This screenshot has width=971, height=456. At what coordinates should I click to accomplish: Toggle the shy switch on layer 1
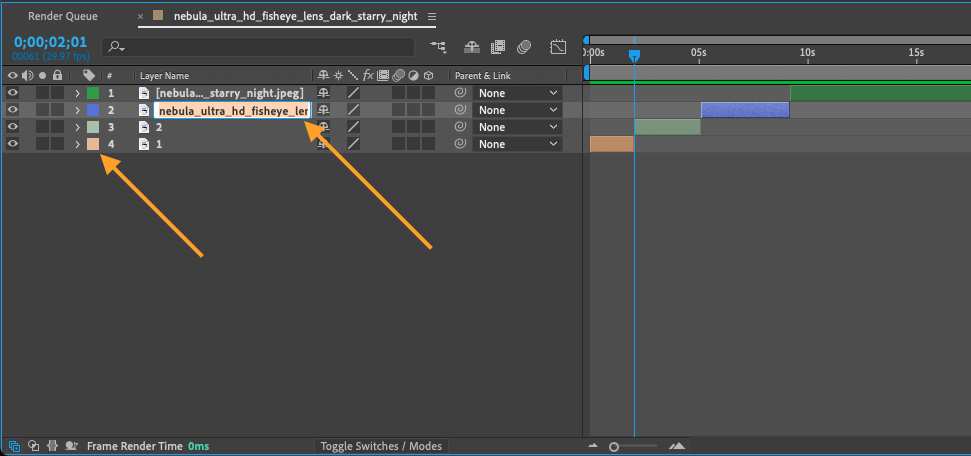pos(323,93)
